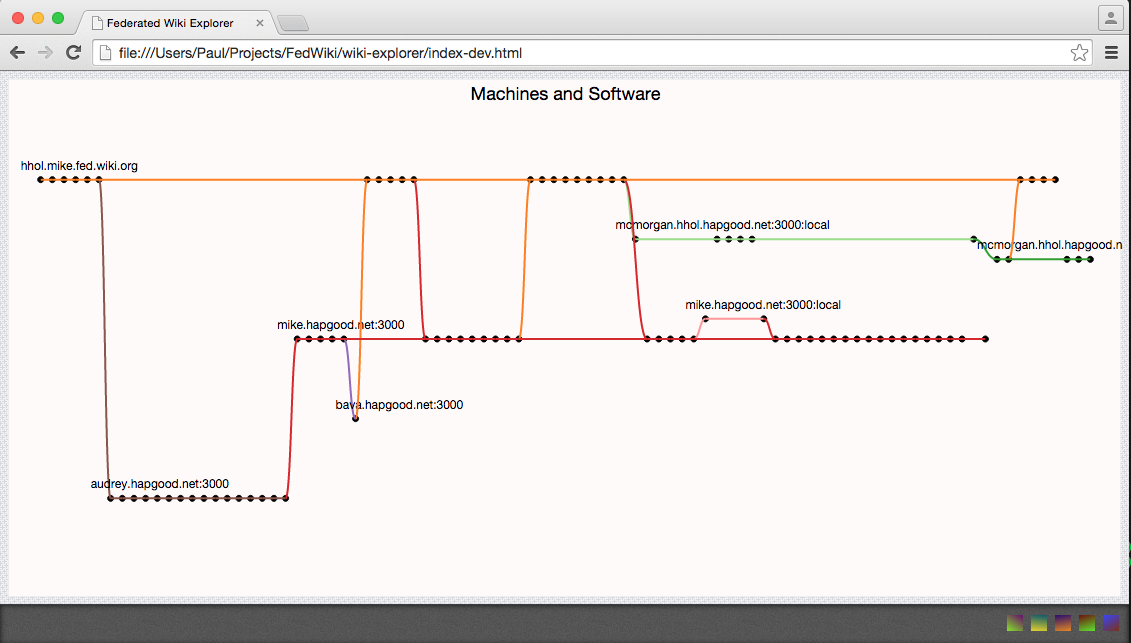Click the audrey.hapgood.net:3000 label
Viewport: 1131px width, 643px height.
159,484
